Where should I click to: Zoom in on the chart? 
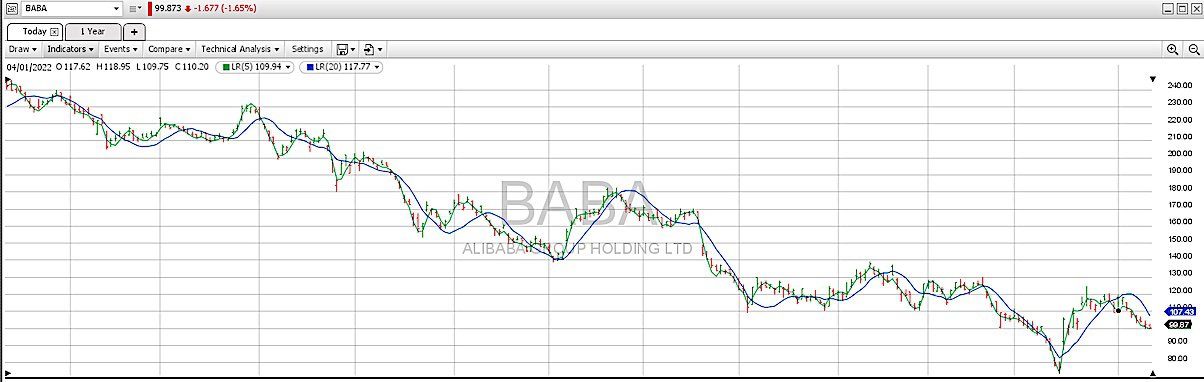click(x=1172, y=48)
